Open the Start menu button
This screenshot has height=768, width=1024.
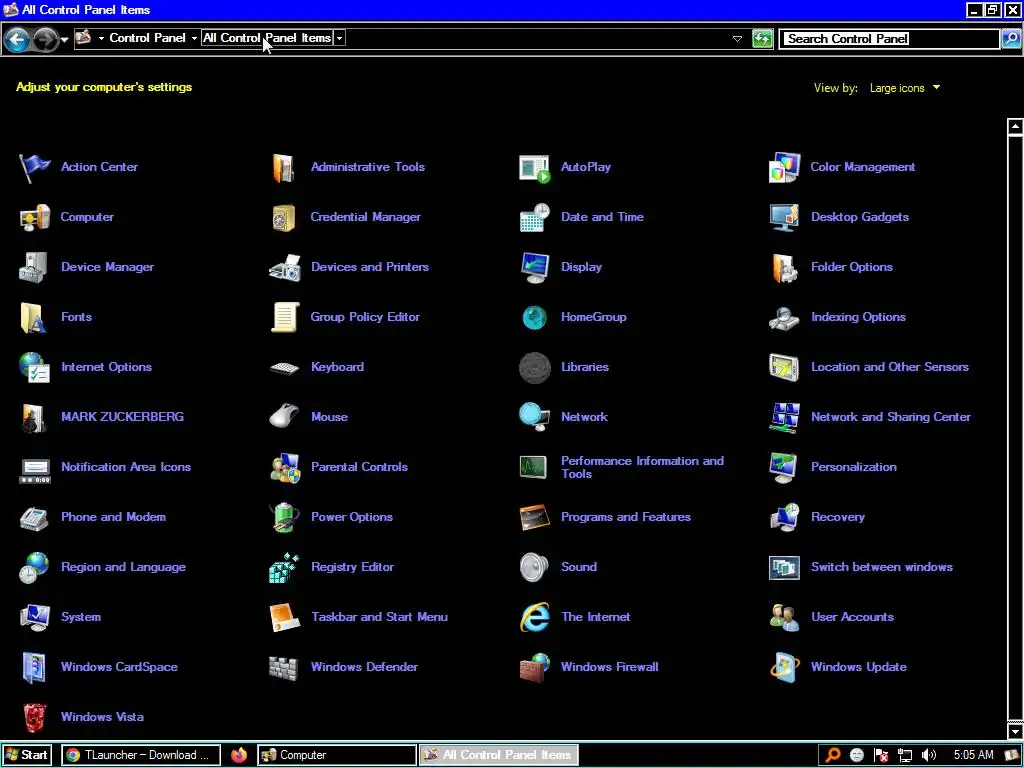pos(26,755)
